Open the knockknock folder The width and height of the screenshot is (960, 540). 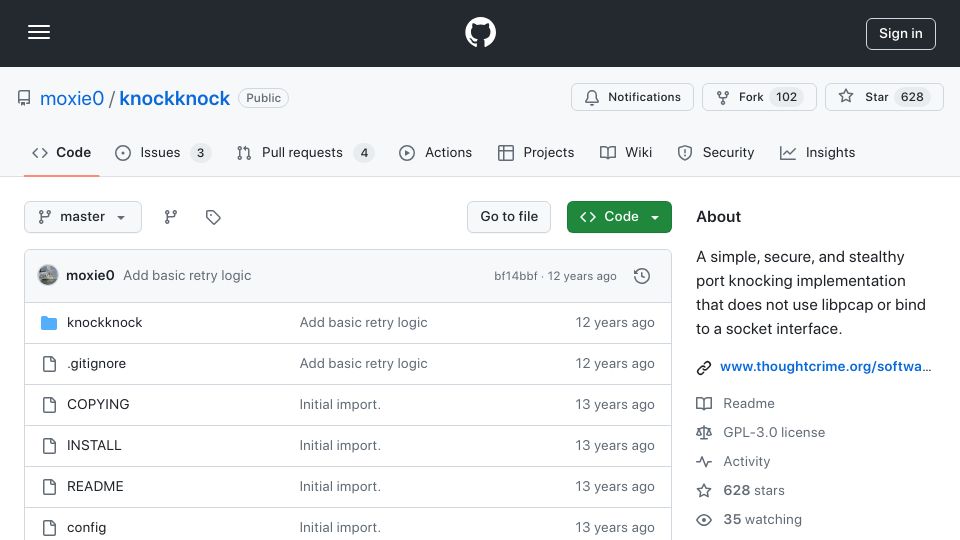coord(104,323)
